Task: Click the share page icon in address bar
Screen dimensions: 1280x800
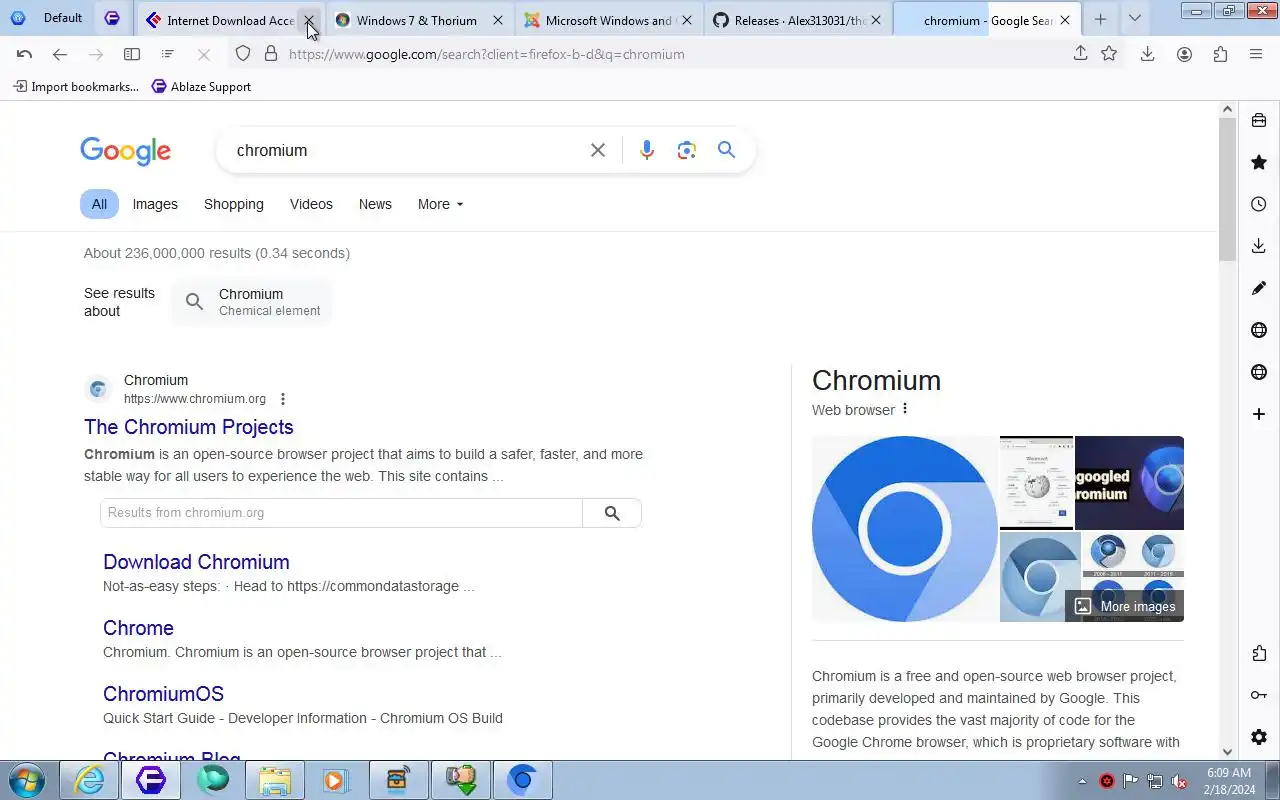Action: pyautogui.click(x=1080, y=54)
